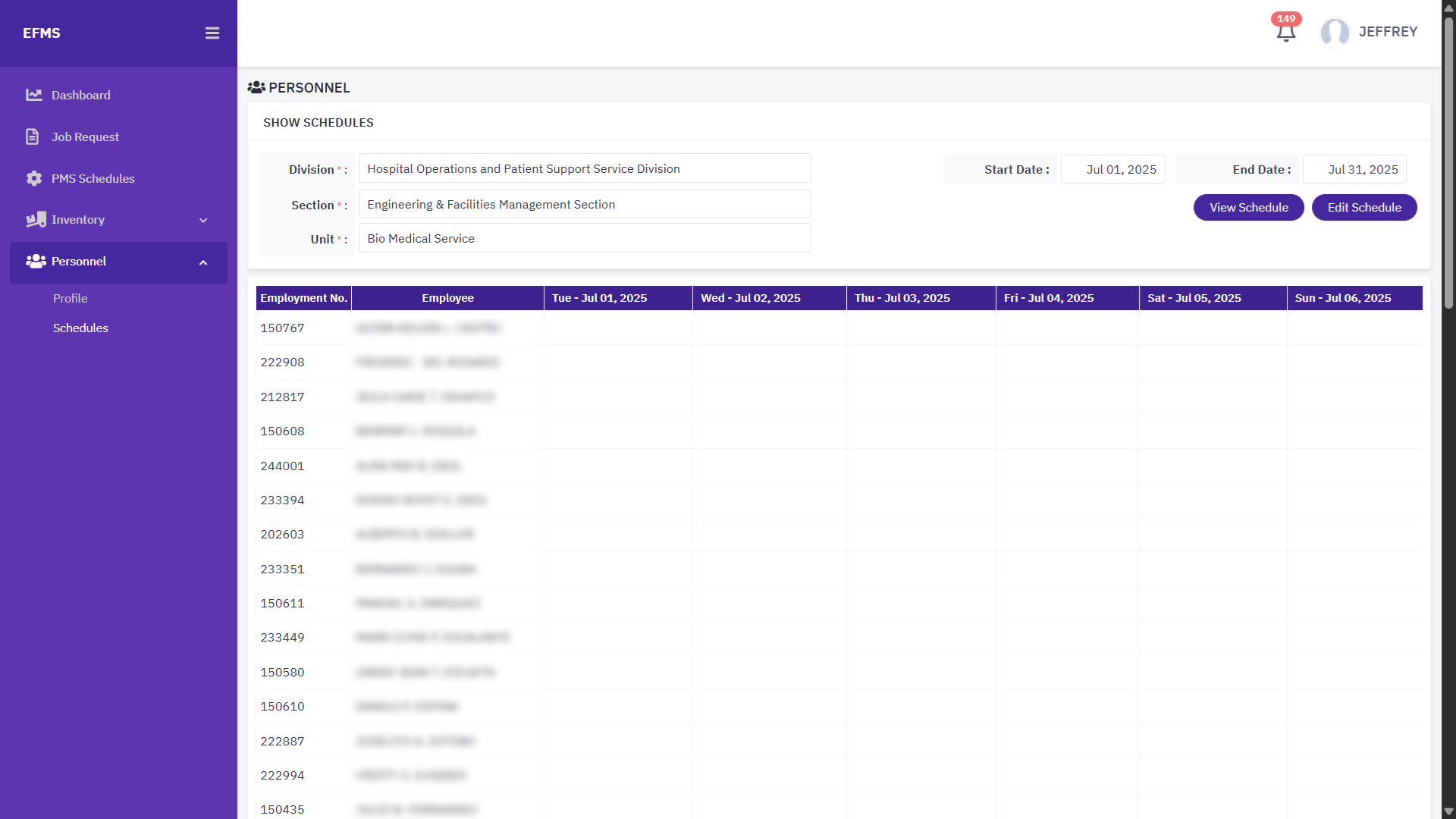This screenshot has height=819, width=1456.
Task: Open the Section dropdown field
Action: click(584, 205)
